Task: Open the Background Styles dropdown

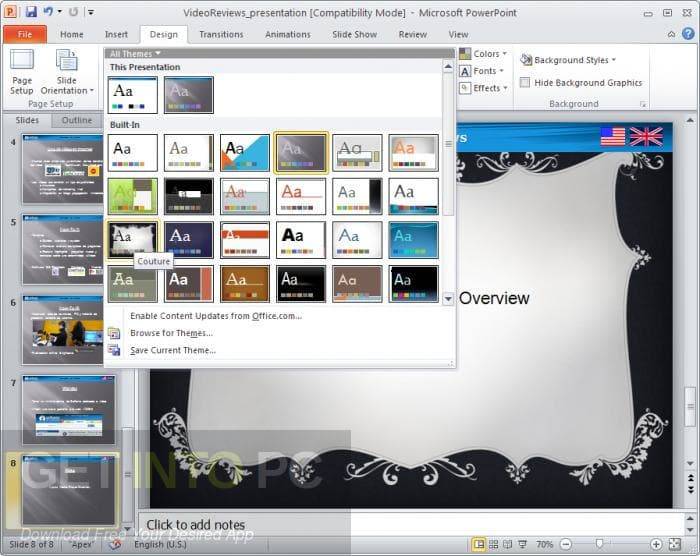Action: 570,61
